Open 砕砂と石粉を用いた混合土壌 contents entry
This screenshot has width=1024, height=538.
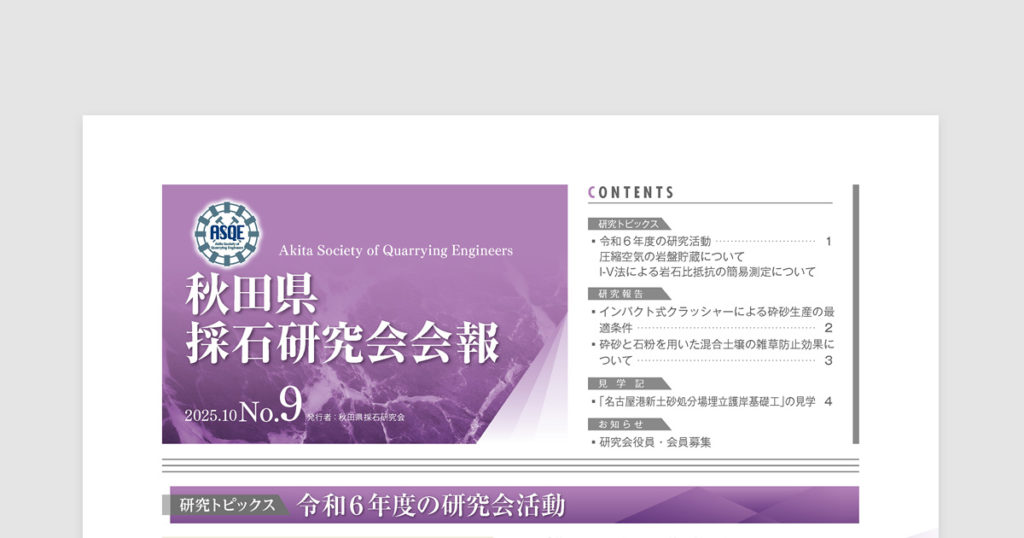click(x=716, y=344)
